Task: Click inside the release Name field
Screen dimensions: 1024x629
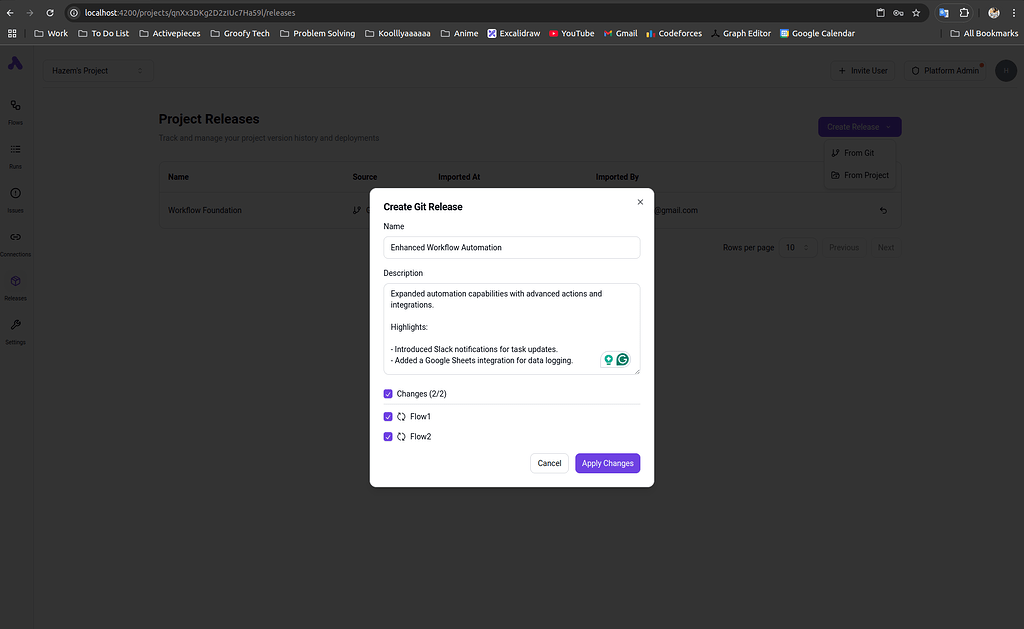Action: point(511,246)
